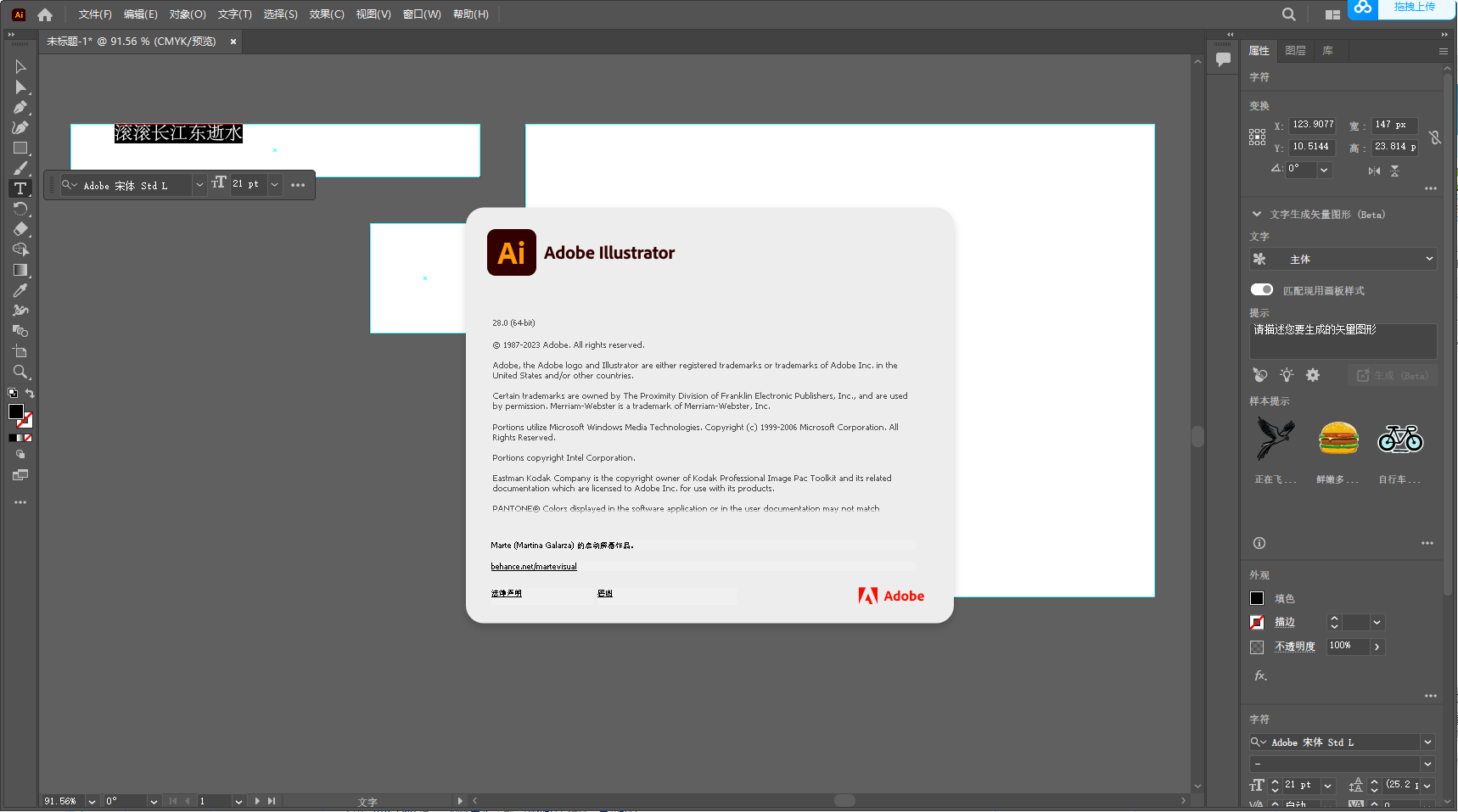Viewport: 1458px width, 812px height.
Task: Switch to the 库 tab
Action: (x=1327, y=51)
